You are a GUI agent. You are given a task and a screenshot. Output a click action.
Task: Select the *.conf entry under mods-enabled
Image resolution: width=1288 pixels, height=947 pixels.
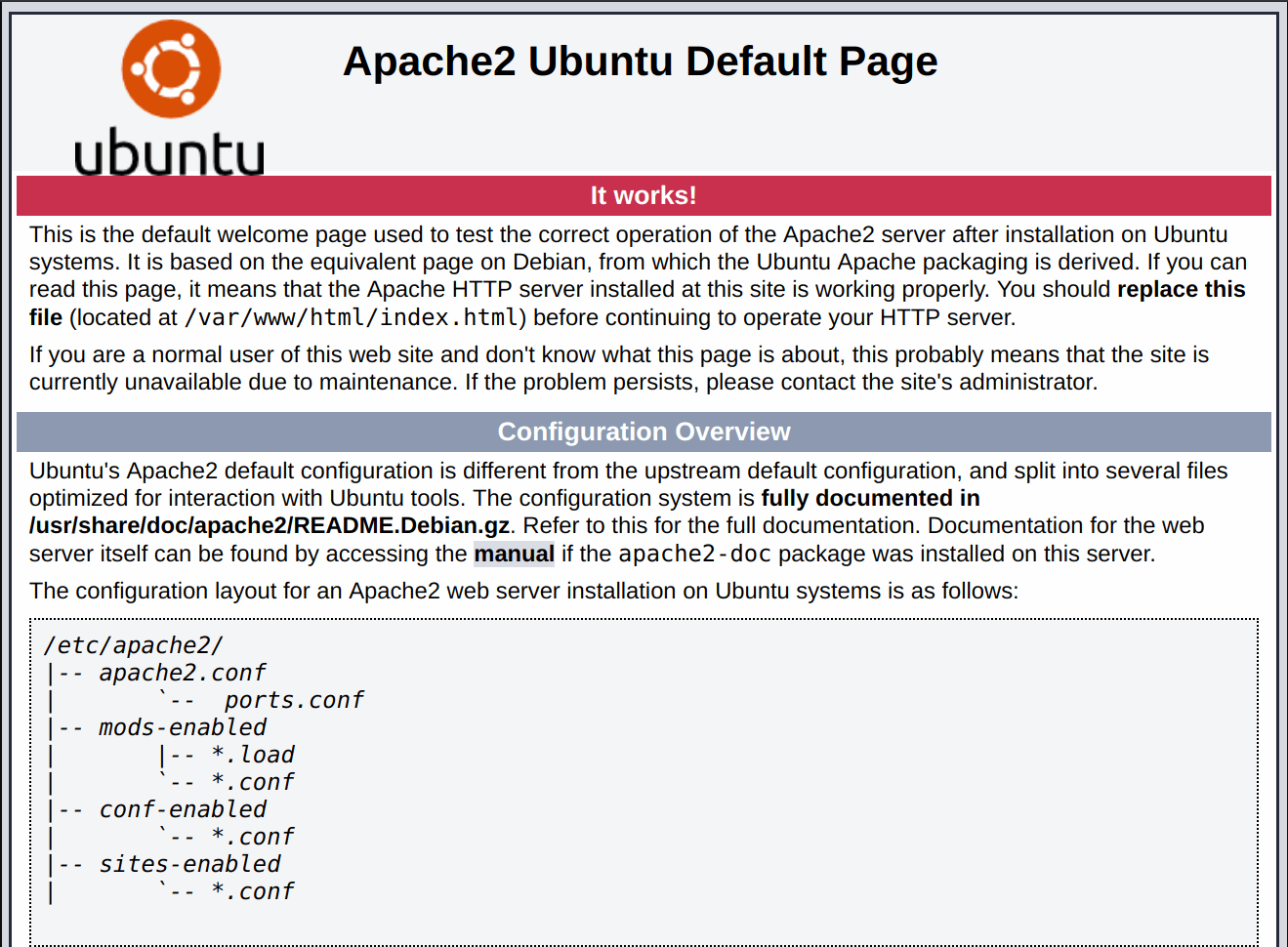[x=252, y=782]
